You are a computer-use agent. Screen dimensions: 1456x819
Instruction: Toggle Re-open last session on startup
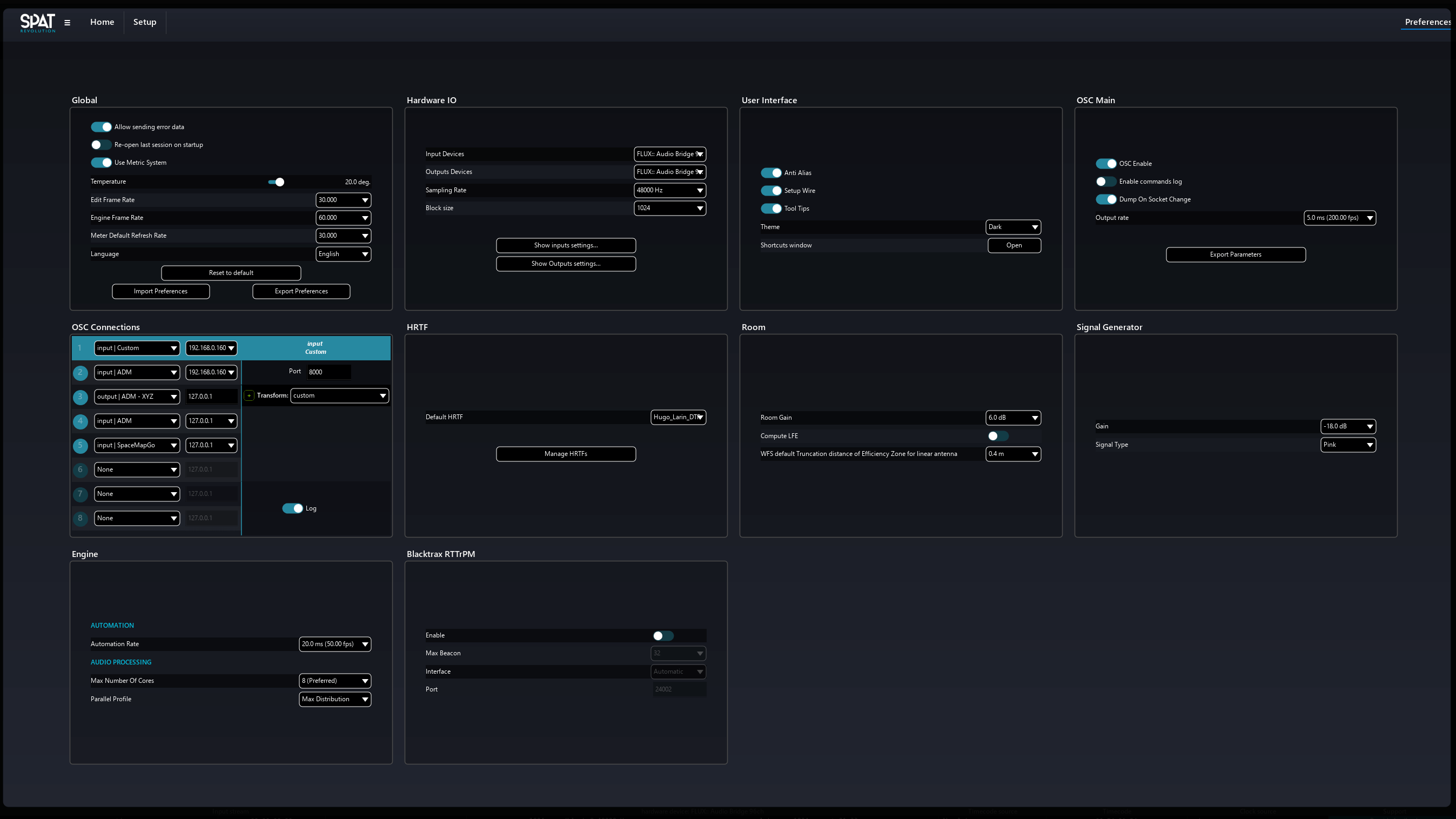tap(101, 145)
